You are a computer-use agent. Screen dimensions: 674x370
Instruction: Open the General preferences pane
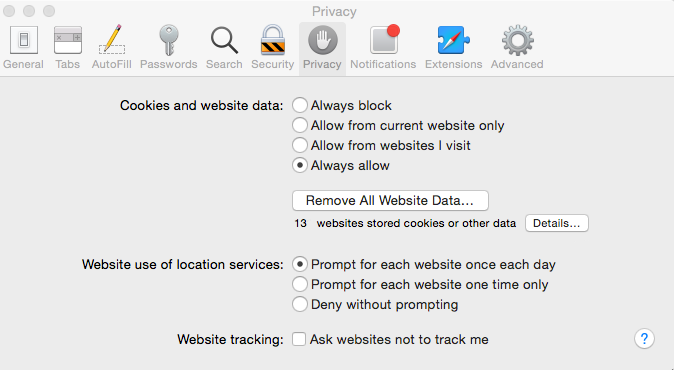click(x=24, y=47)
